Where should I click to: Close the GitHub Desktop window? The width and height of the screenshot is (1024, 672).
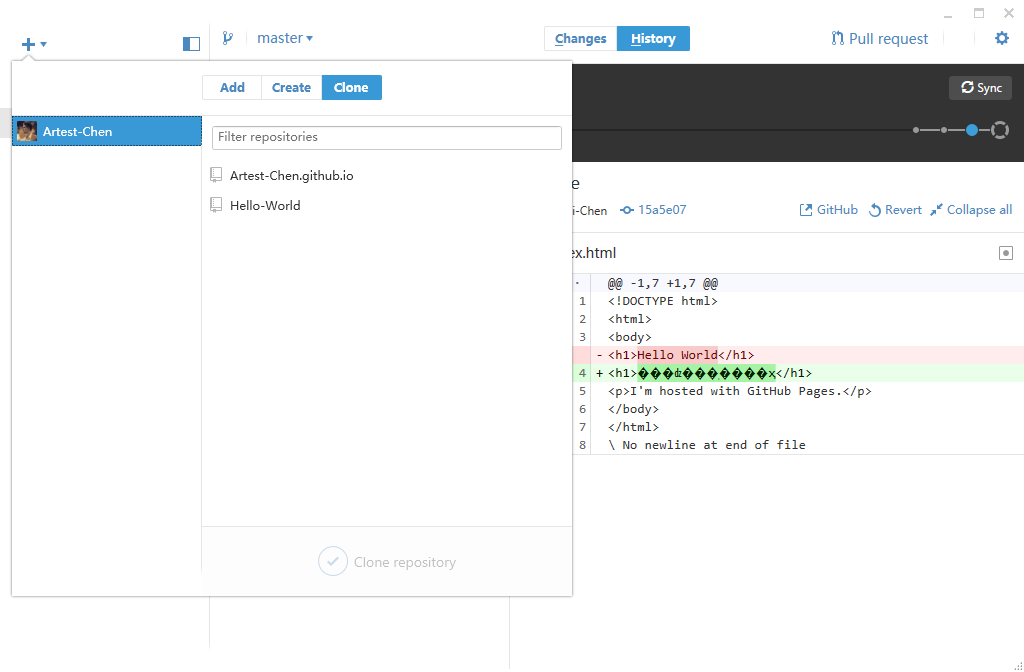pos(1009,13)
